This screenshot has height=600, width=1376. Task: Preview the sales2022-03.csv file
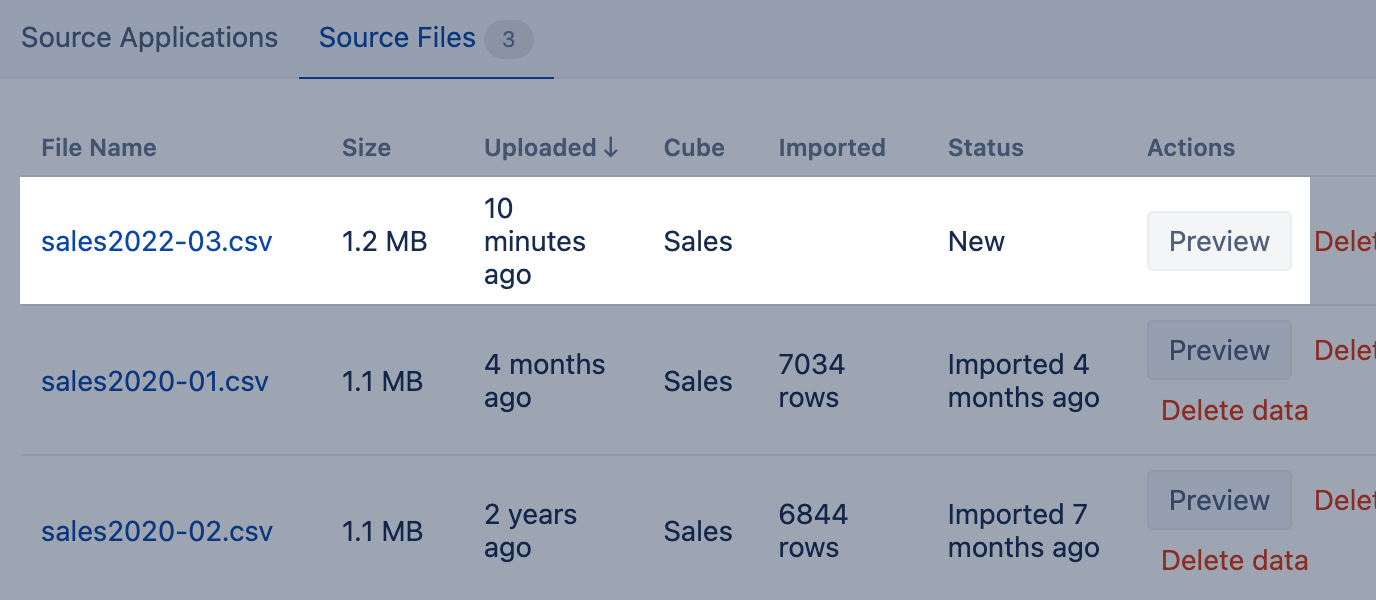[1219, 241]
